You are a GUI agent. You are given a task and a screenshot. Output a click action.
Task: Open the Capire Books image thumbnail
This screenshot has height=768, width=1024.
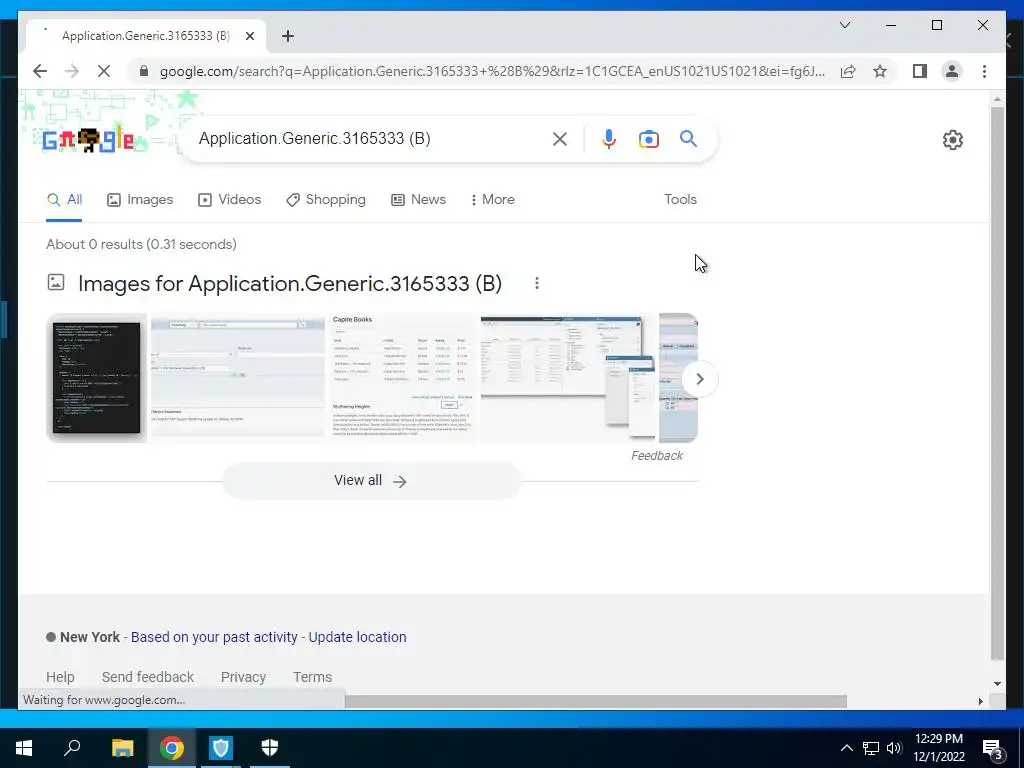[x=403, y=378]
